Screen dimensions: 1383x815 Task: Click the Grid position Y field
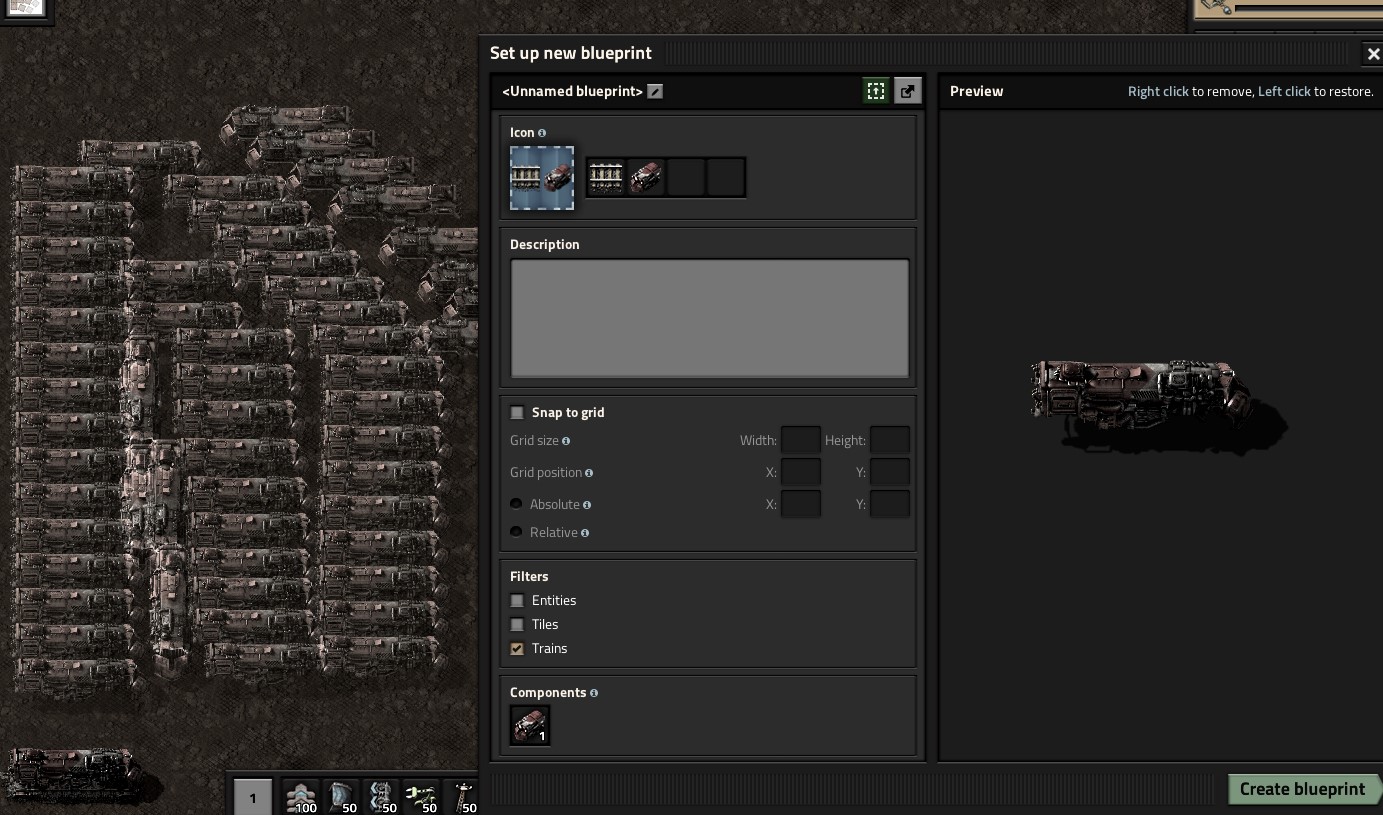coord(890,472)
